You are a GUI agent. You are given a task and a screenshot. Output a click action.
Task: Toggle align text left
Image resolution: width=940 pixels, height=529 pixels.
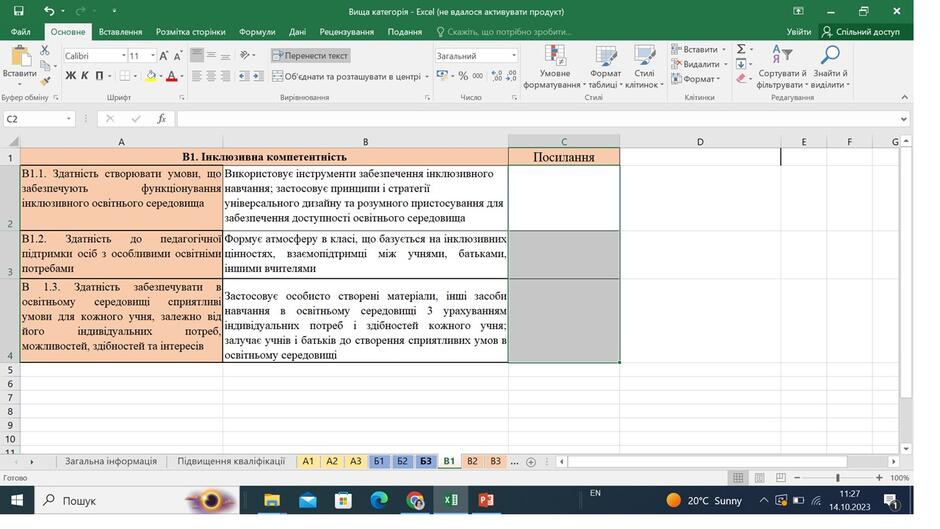click(197, 76)
